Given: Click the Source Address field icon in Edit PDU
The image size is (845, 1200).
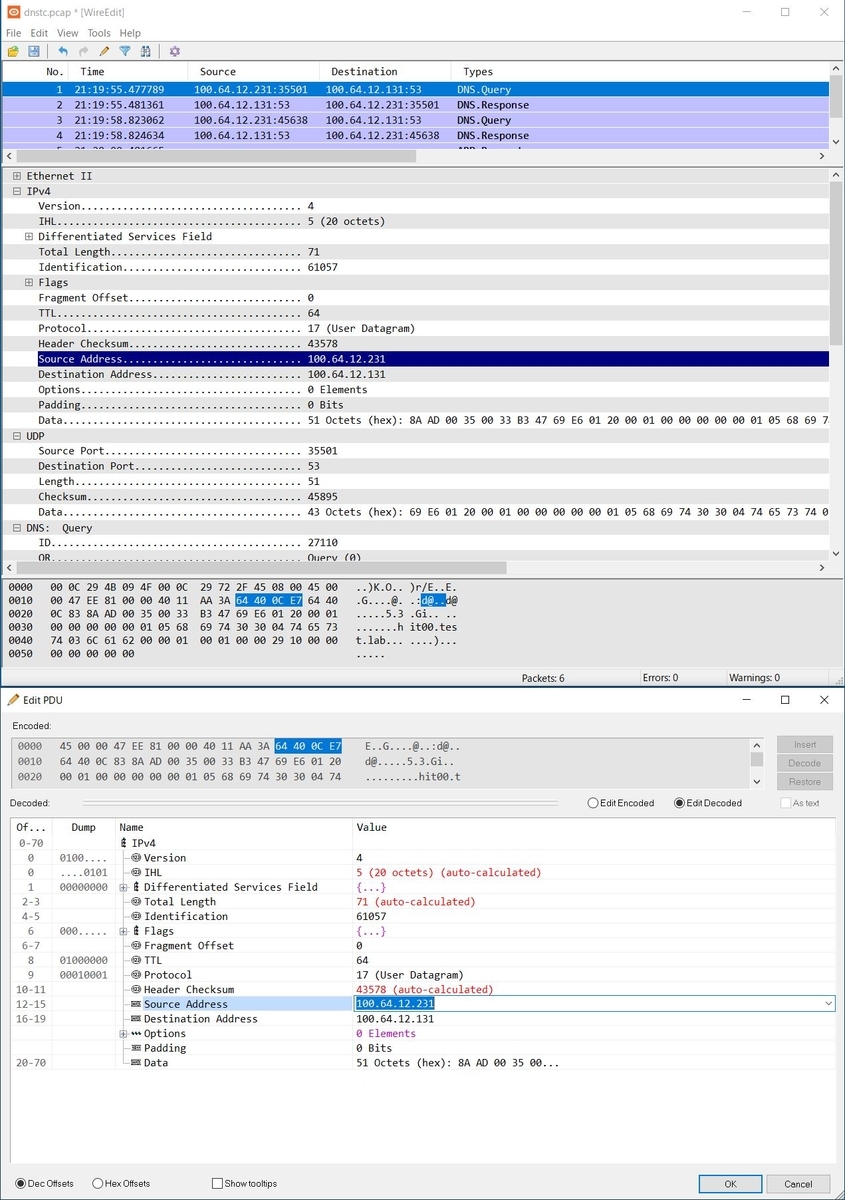Looking at the screenshot, I should 136,1004.
